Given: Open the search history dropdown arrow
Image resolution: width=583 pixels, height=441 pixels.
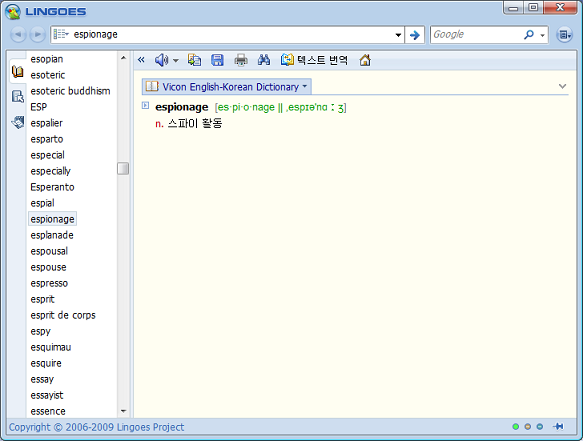Looking at the screenshot, I should (x=398, y=35).
